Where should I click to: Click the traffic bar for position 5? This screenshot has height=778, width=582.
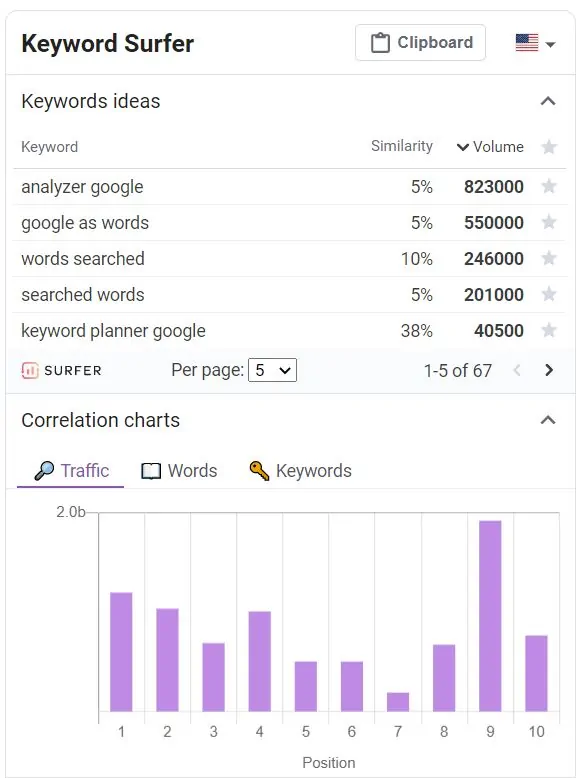[x=306, y=687]
